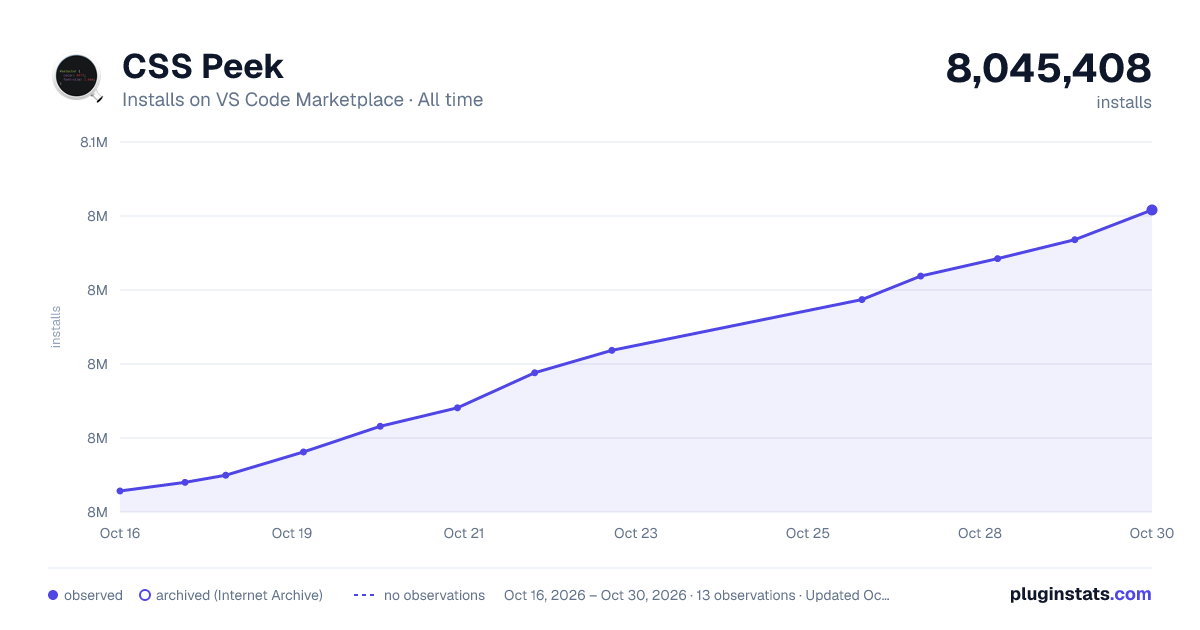Viewport: 1200px width, 630px height.
Task: Select the large Oct 30 data point
Action: (x=1152, y=210)
